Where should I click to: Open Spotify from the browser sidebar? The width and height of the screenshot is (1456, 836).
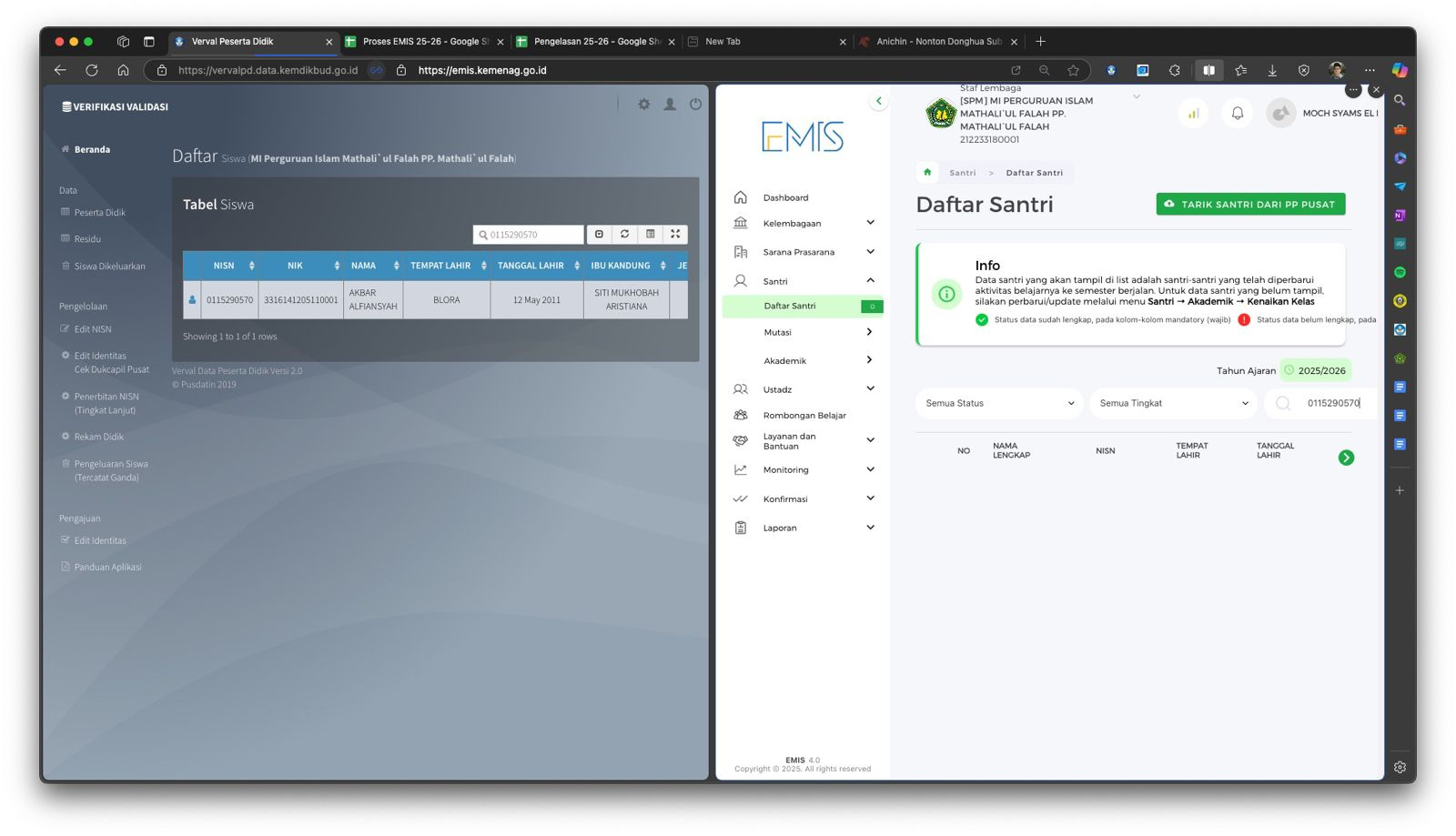click(x=1400, y=272)
